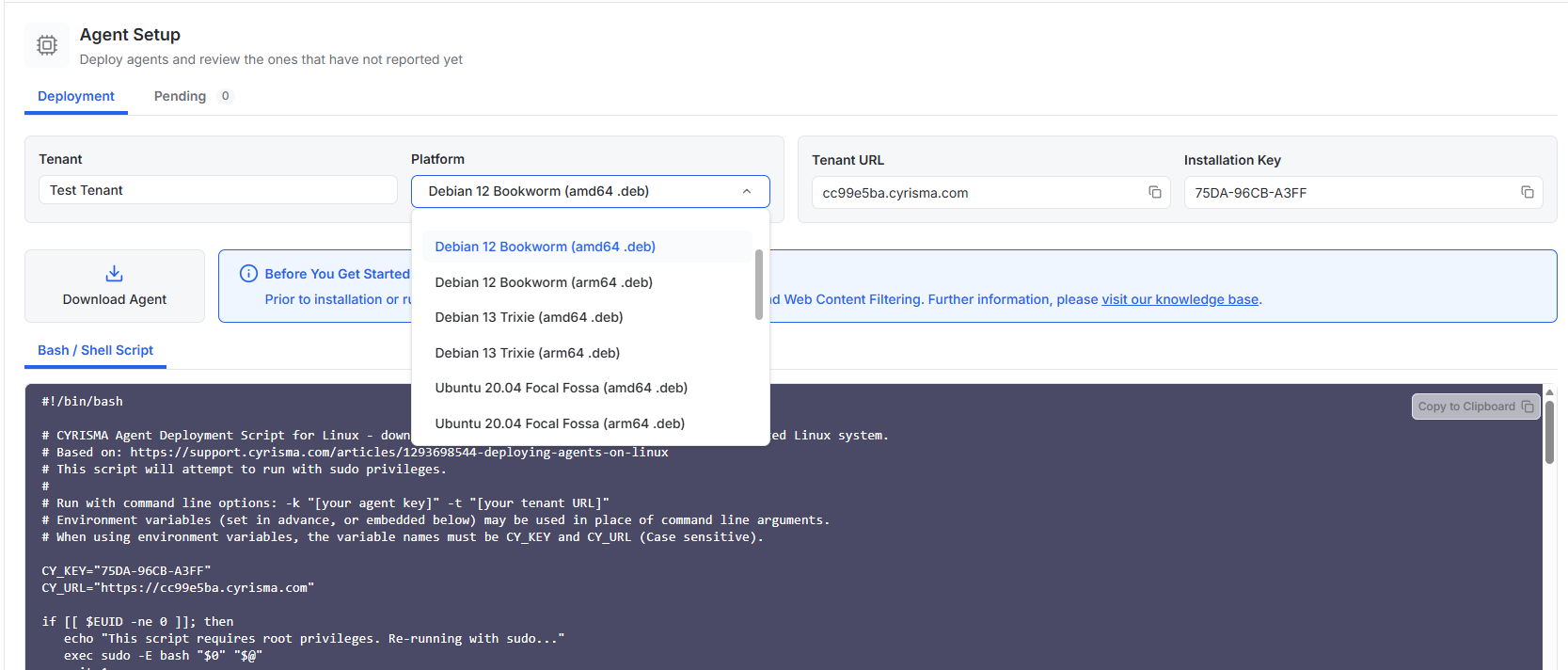Click the Tenant URL field

pyautogui.click(x=990, y=192)
